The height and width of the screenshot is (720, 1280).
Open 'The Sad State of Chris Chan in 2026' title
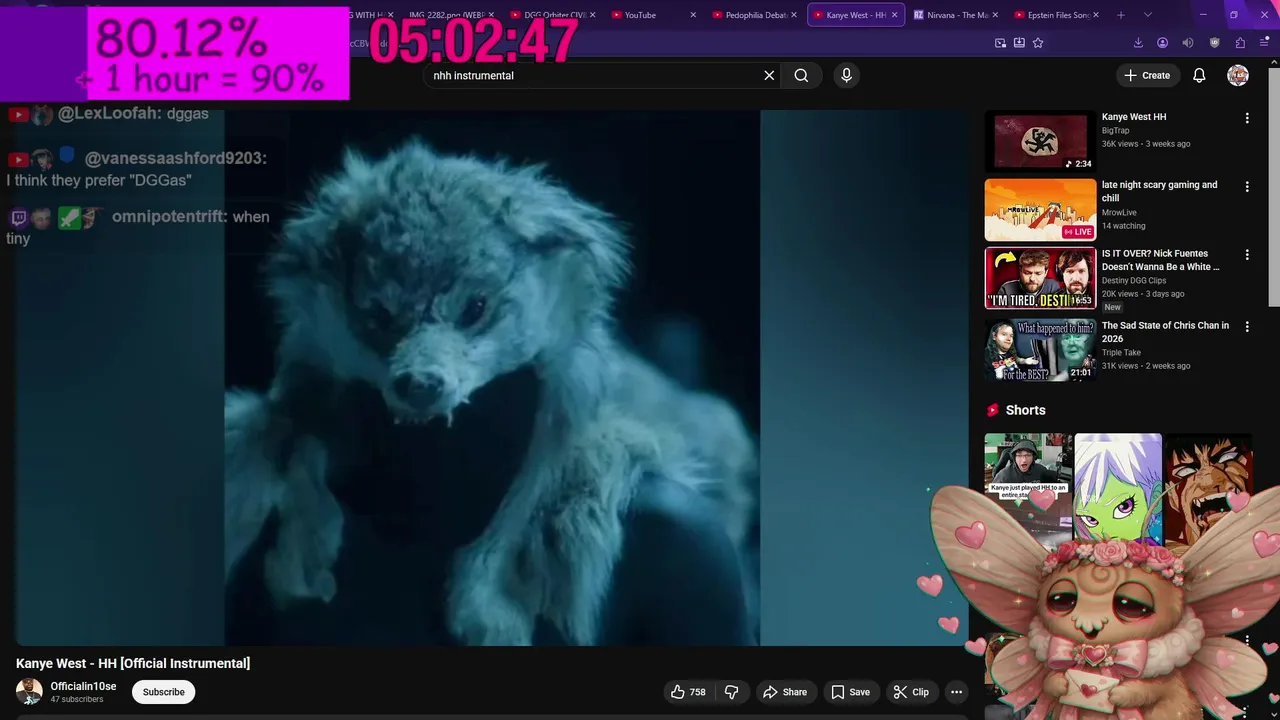click(1165, 332)
